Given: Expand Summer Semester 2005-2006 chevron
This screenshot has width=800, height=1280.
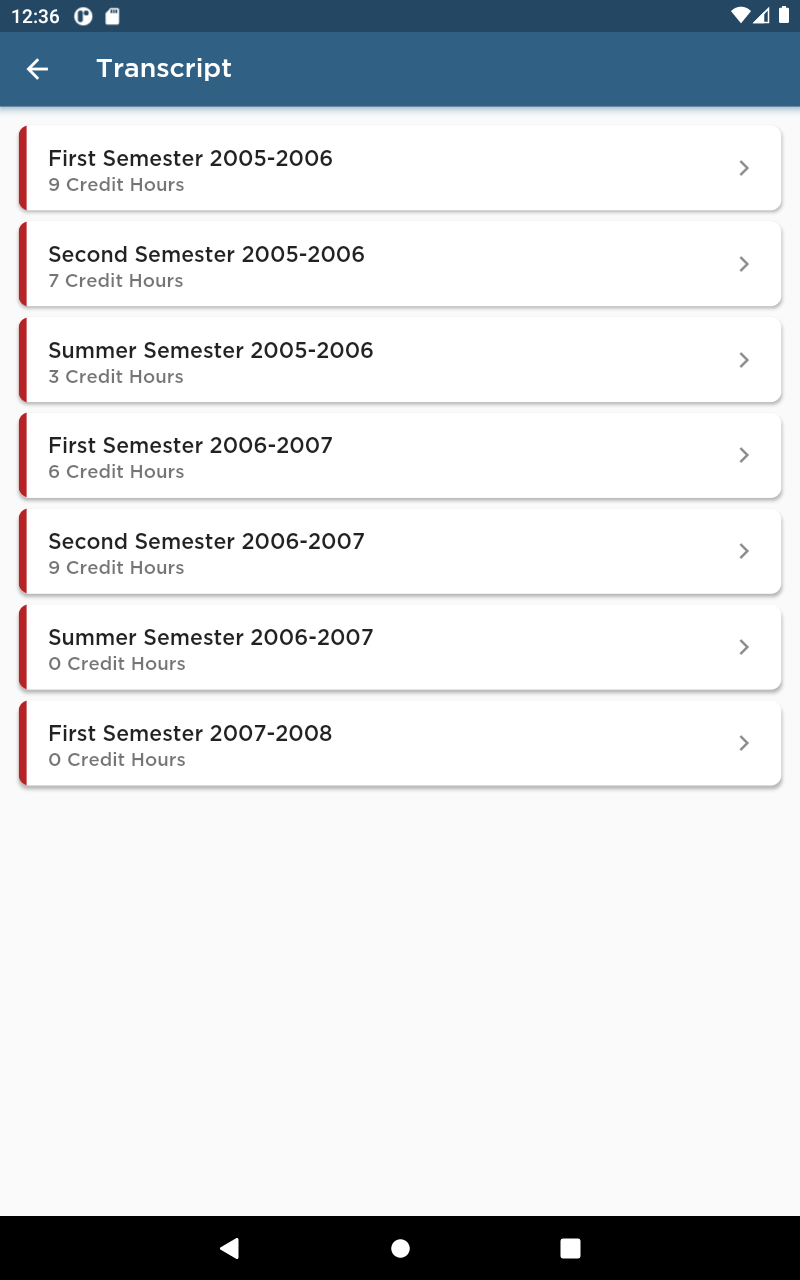Looking at the screenshot, I should point(744,360).
